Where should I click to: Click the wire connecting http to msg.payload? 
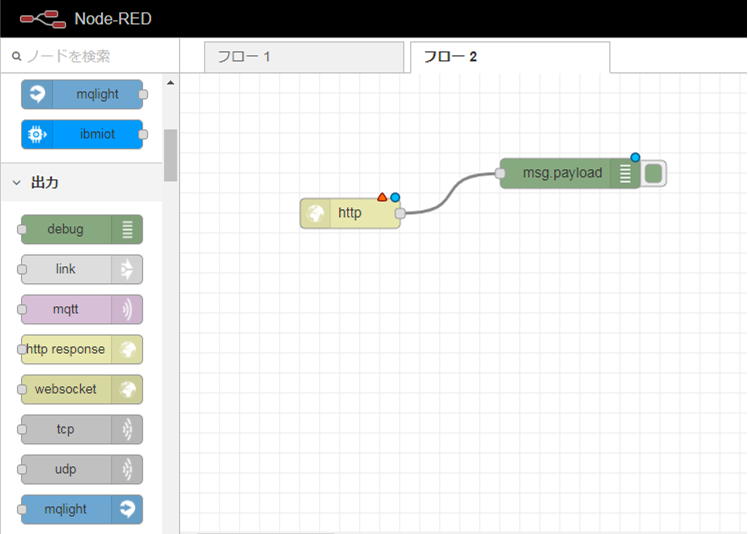451,192
